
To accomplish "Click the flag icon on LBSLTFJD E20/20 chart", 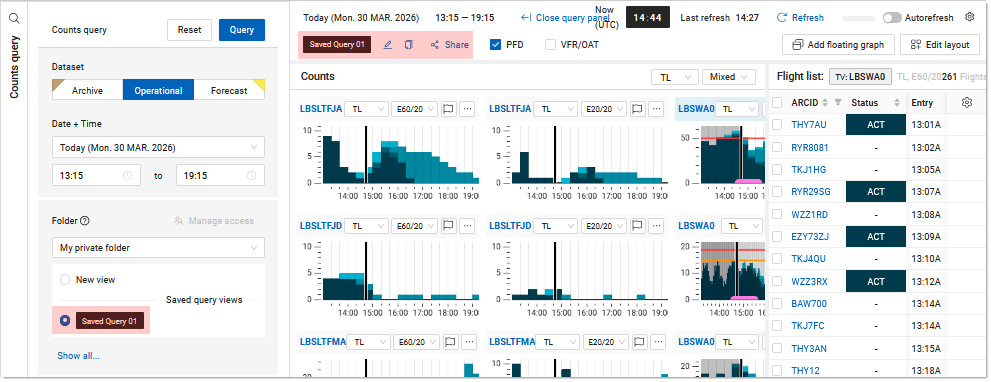I will point(638,225).
